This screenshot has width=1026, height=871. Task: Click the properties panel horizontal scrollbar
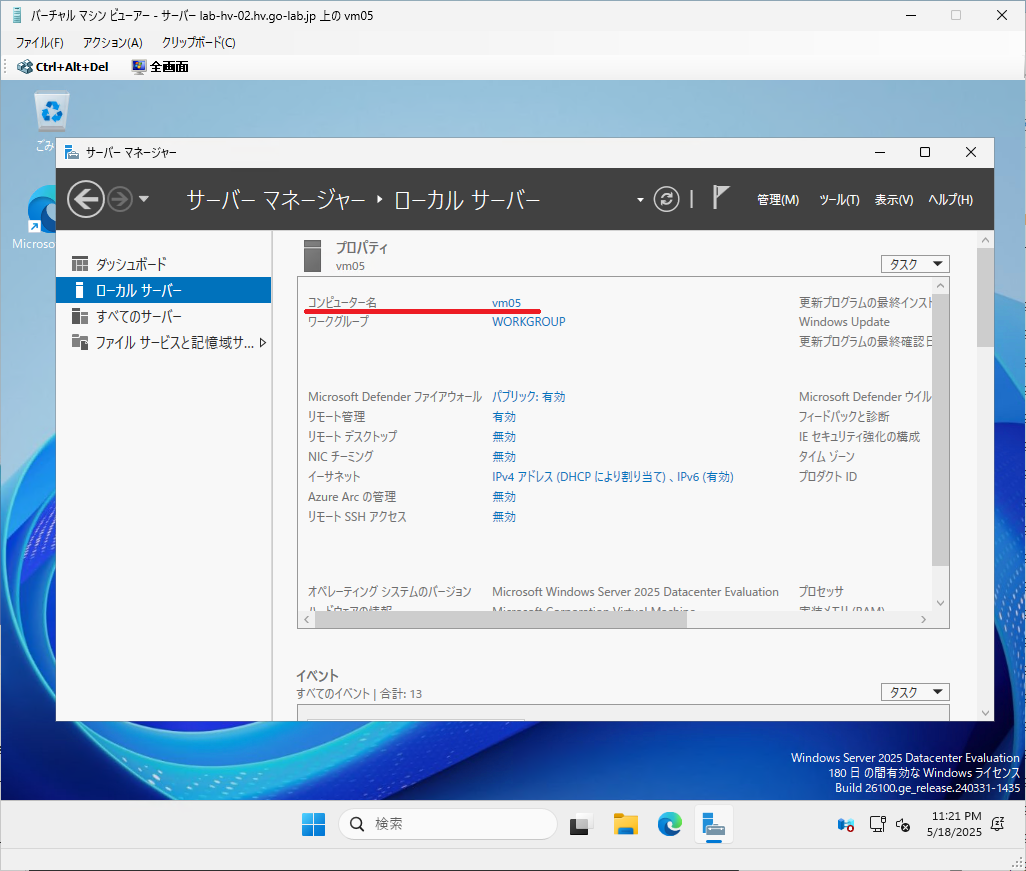coord(501,620)
